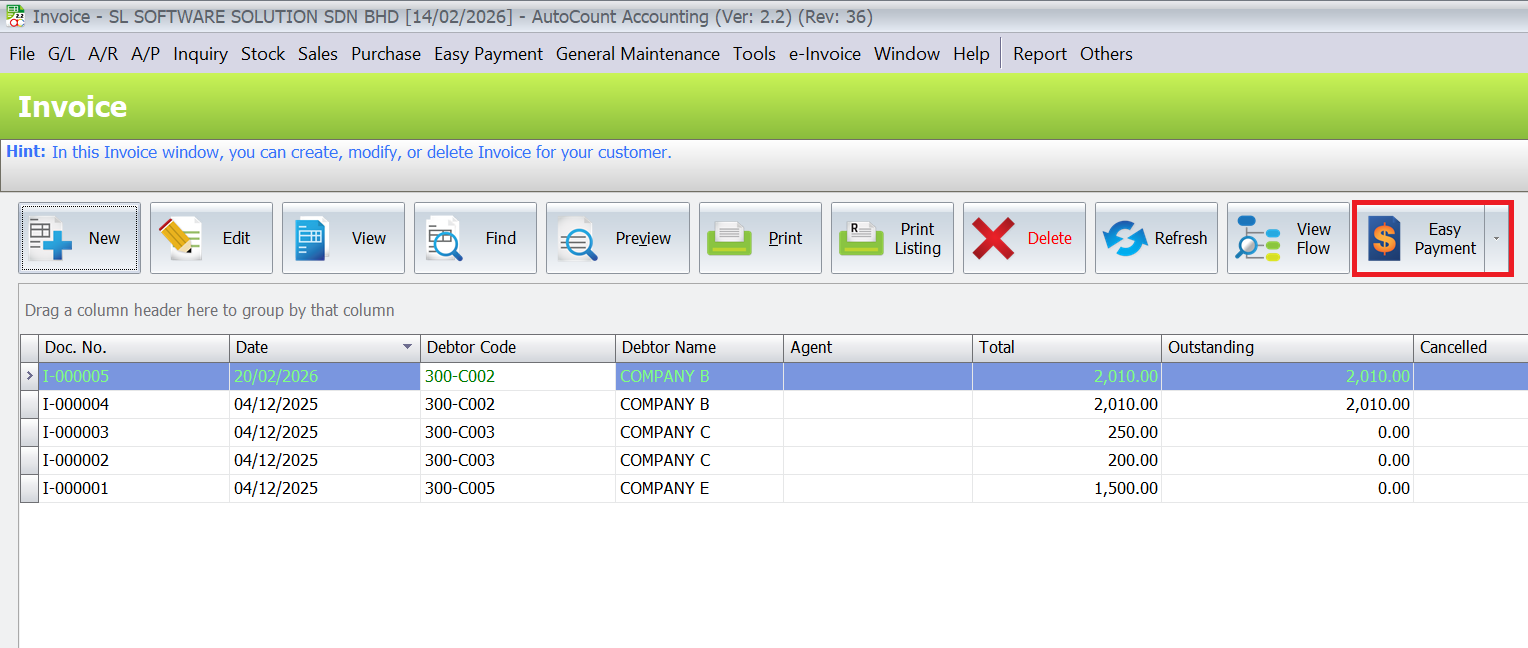Screen dimensions: 1528x648
Task: Delete invoice using the red X button
Action: click(x=1024, y=238)
